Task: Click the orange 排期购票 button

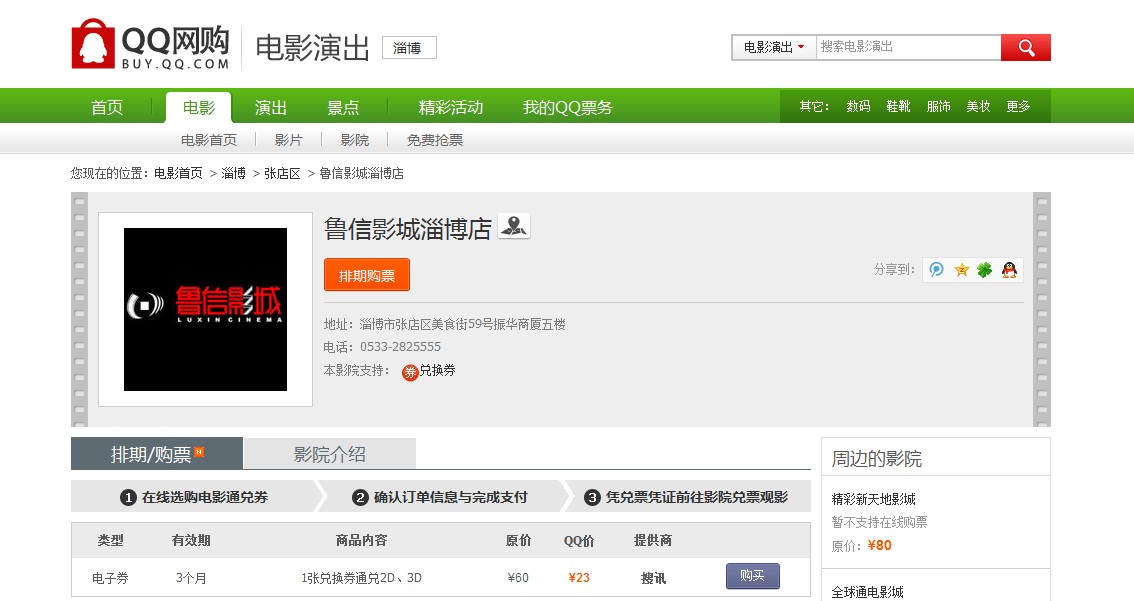Action: (367, 275)
